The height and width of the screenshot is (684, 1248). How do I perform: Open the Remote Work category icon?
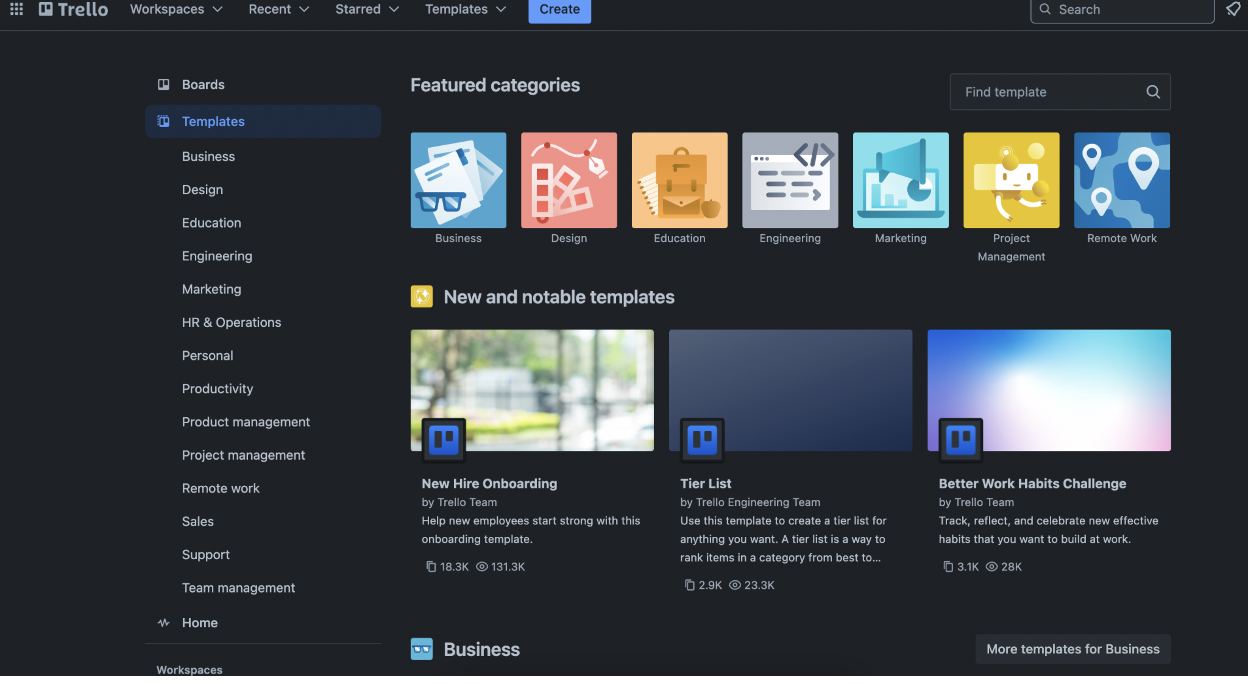(x=1122, y=180)
